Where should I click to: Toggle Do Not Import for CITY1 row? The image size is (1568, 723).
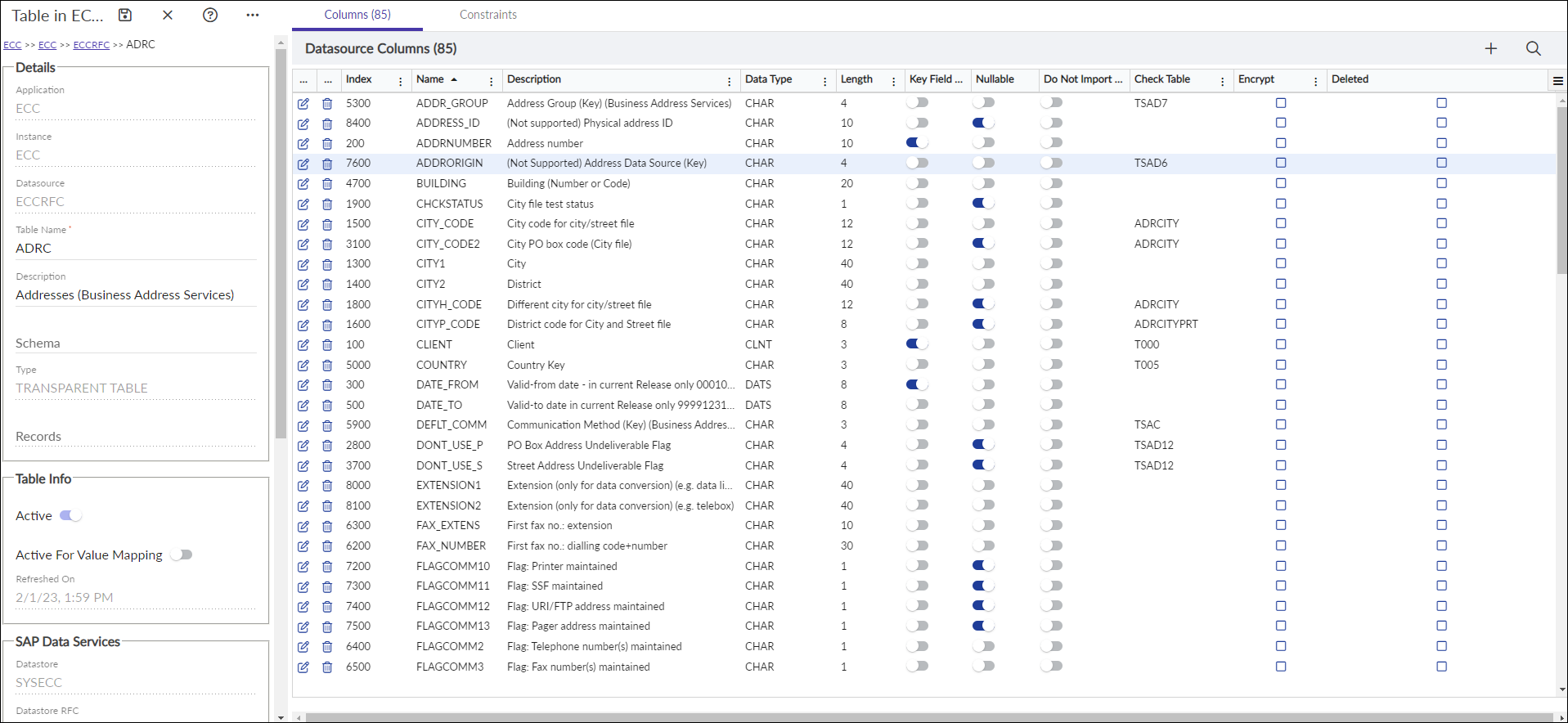point(1051,263)
